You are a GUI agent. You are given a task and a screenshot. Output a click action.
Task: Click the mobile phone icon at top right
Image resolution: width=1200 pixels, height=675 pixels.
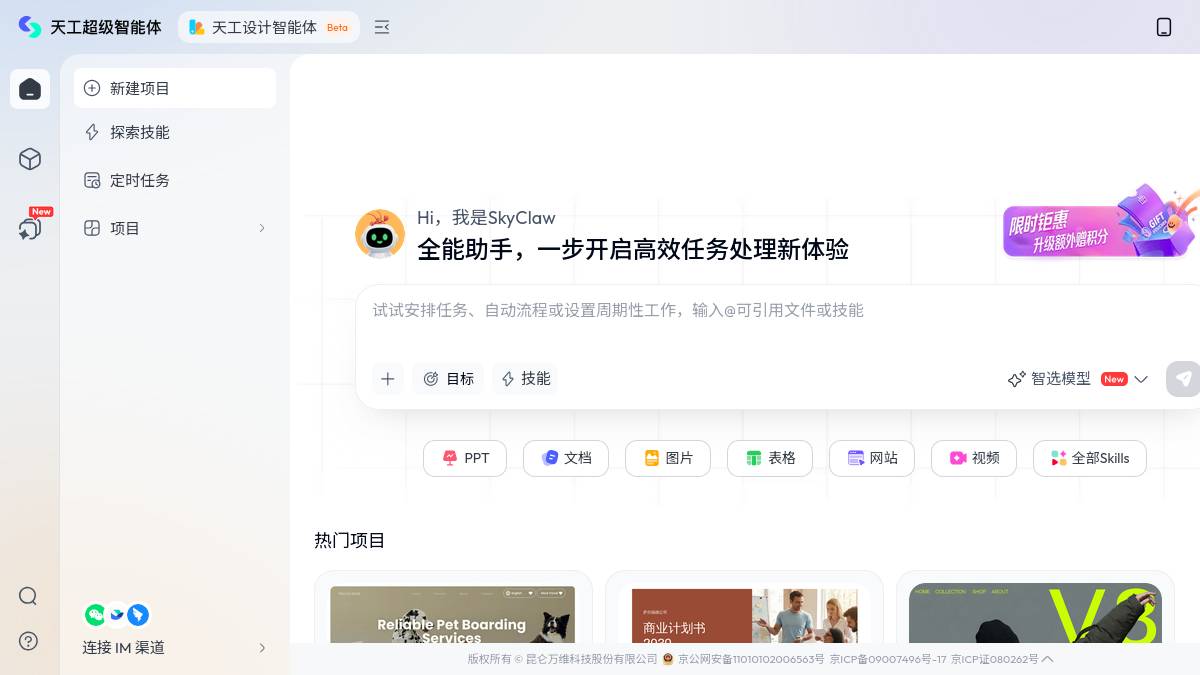(x=1164, y=27)
